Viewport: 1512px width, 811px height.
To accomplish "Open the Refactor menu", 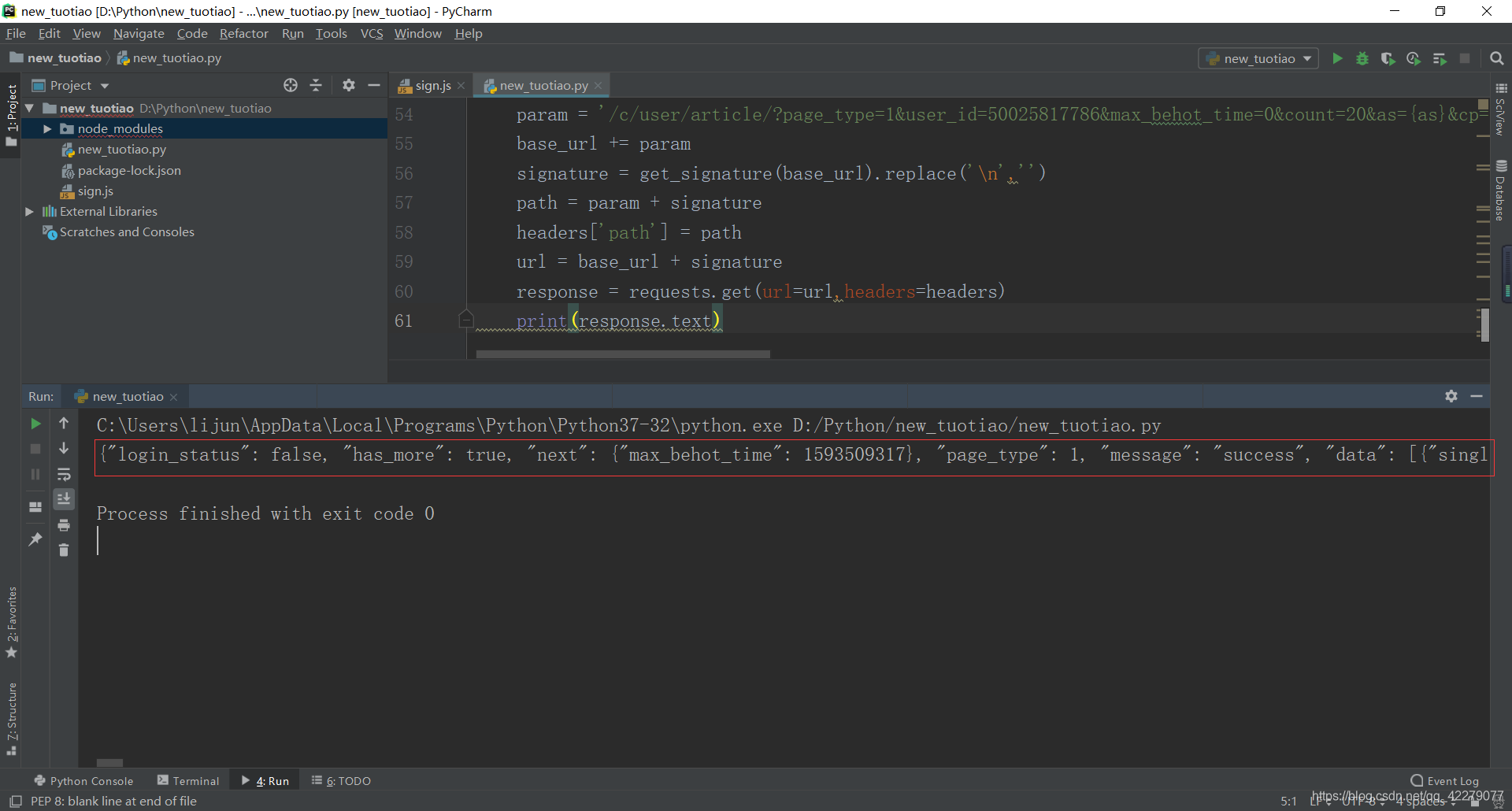I will (243, 33).
